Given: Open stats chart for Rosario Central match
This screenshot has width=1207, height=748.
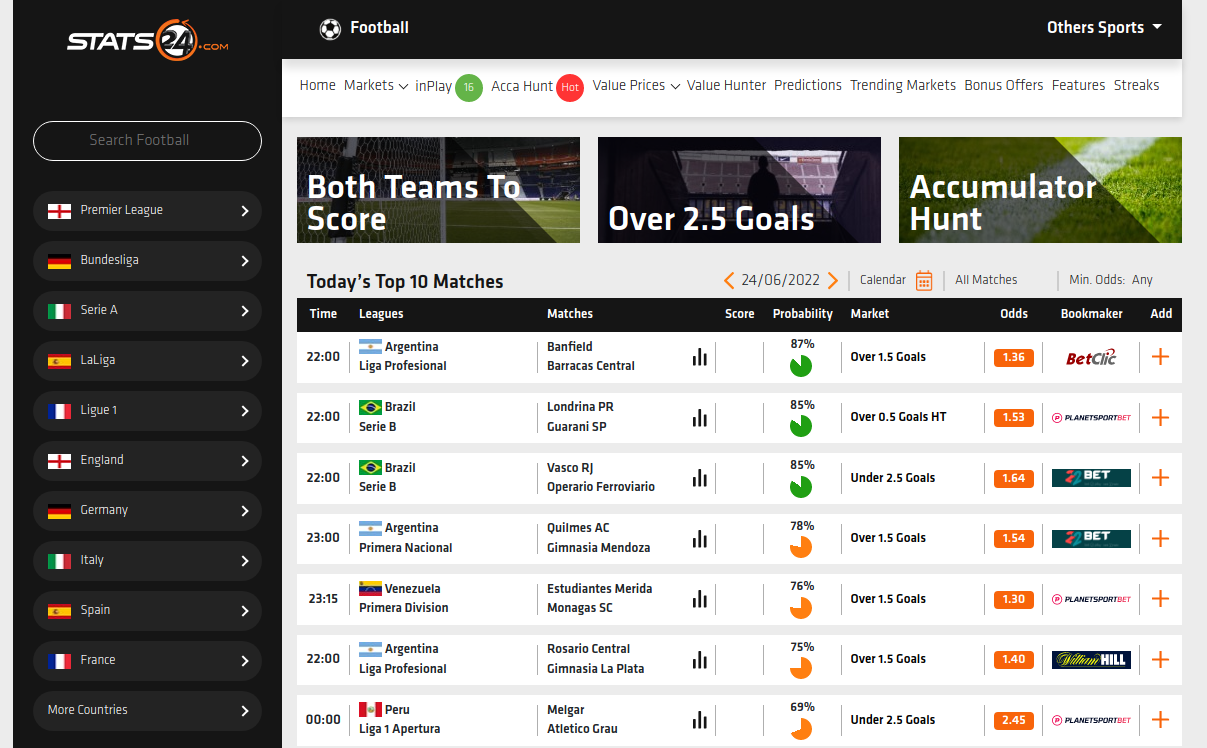Looking at the screenshot, I should (x=700, y=659).
